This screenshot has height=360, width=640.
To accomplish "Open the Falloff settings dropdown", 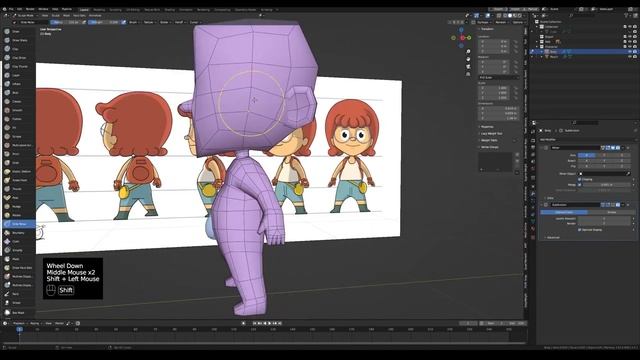I will point(180,22).
